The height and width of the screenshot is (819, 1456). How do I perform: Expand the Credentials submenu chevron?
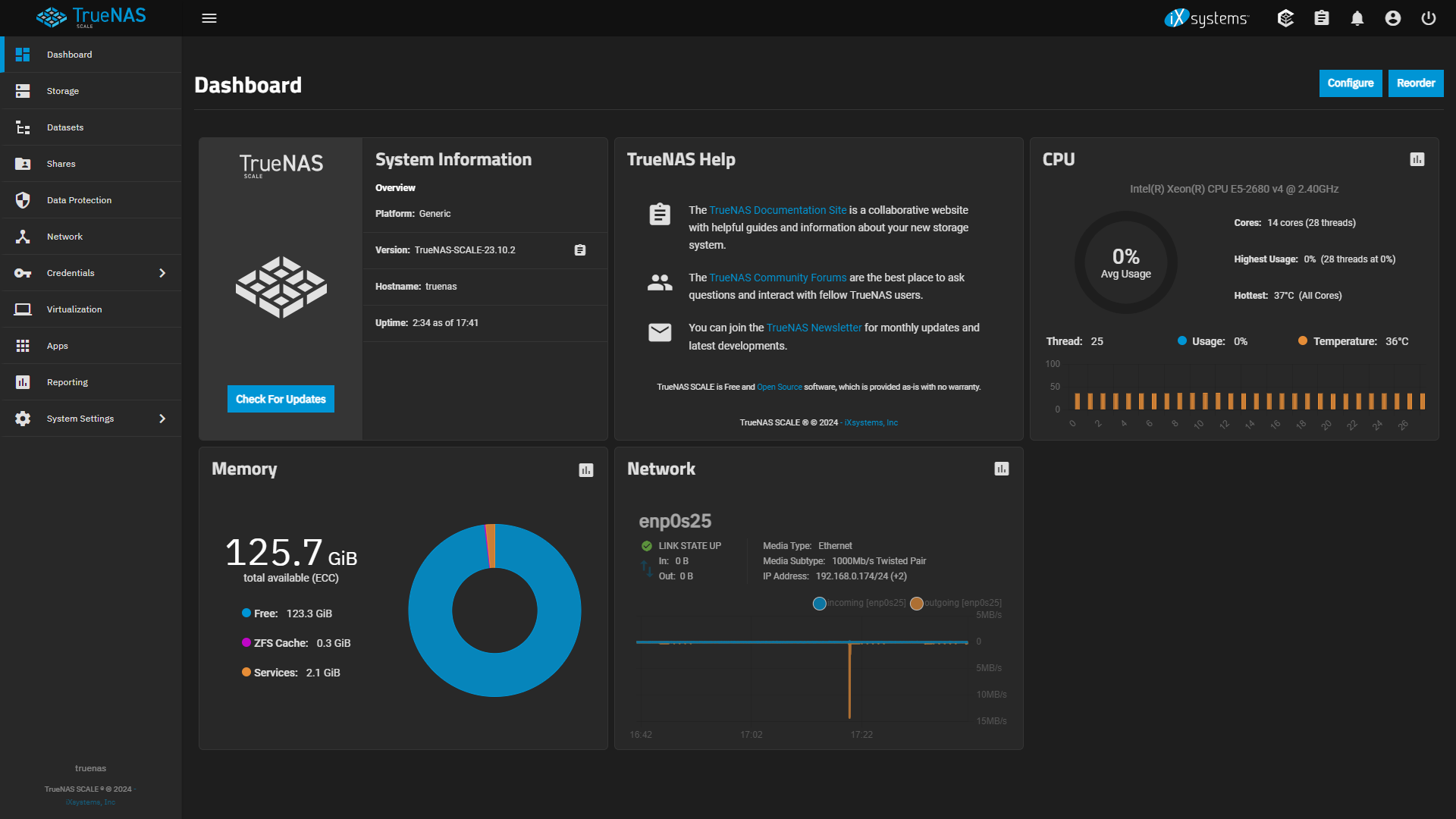pyautogui.click(x=162, y=273)
